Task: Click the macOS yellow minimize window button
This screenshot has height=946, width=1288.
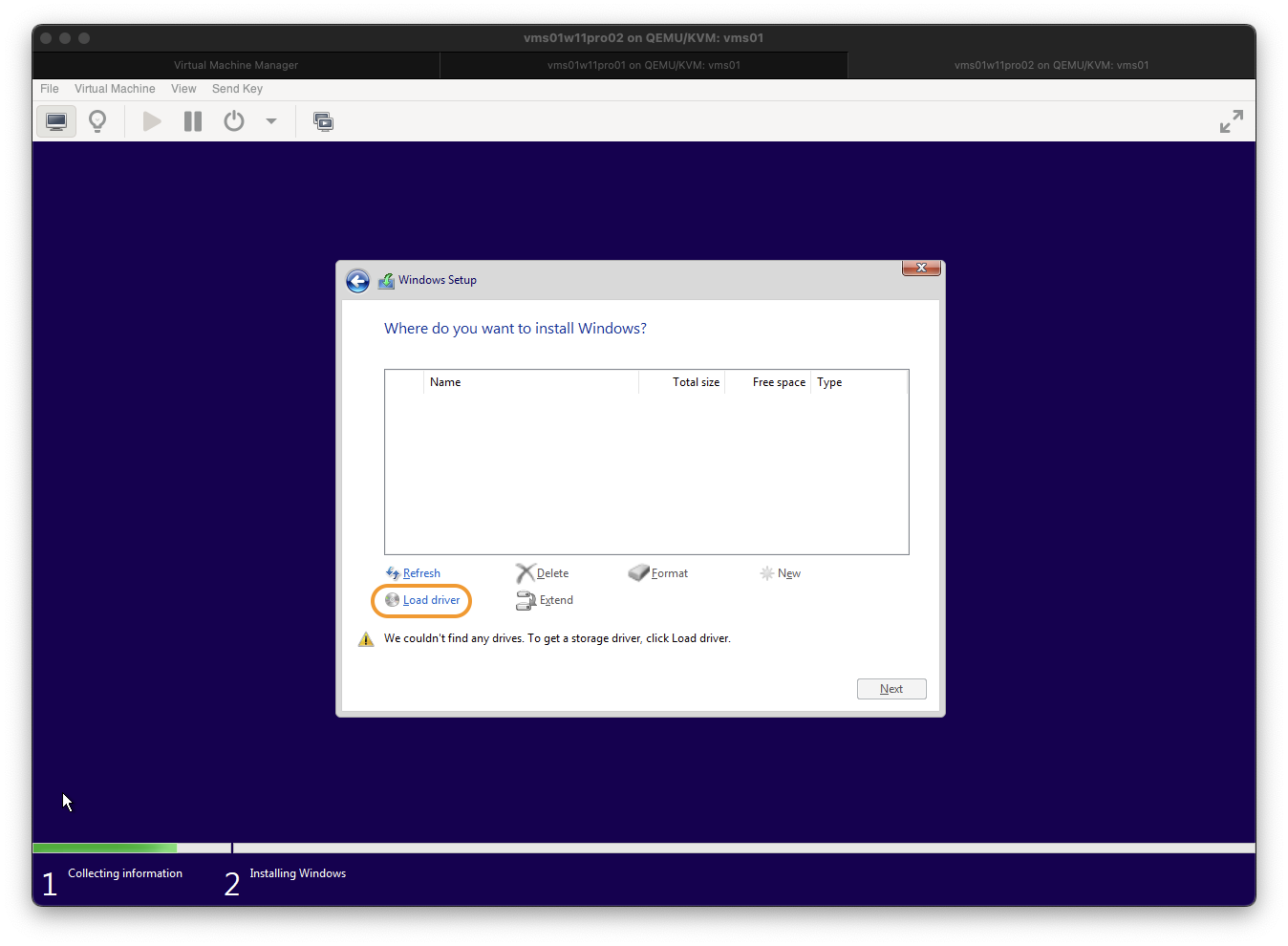Action: coord(65,38)
